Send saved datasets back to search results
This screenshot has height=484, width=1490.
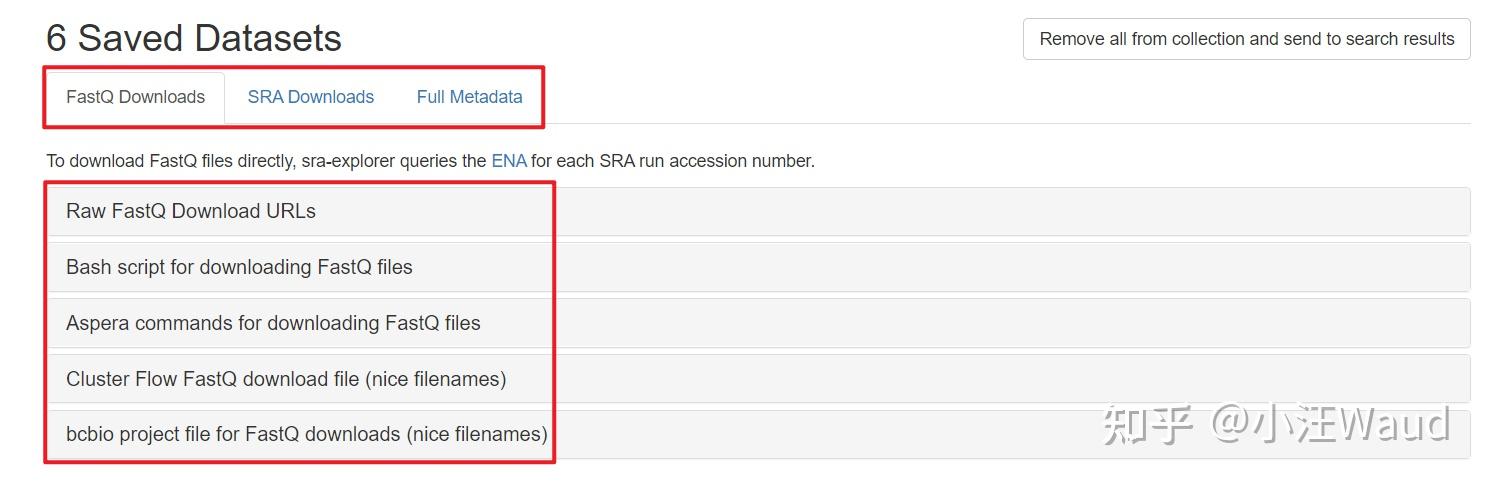1246,39
